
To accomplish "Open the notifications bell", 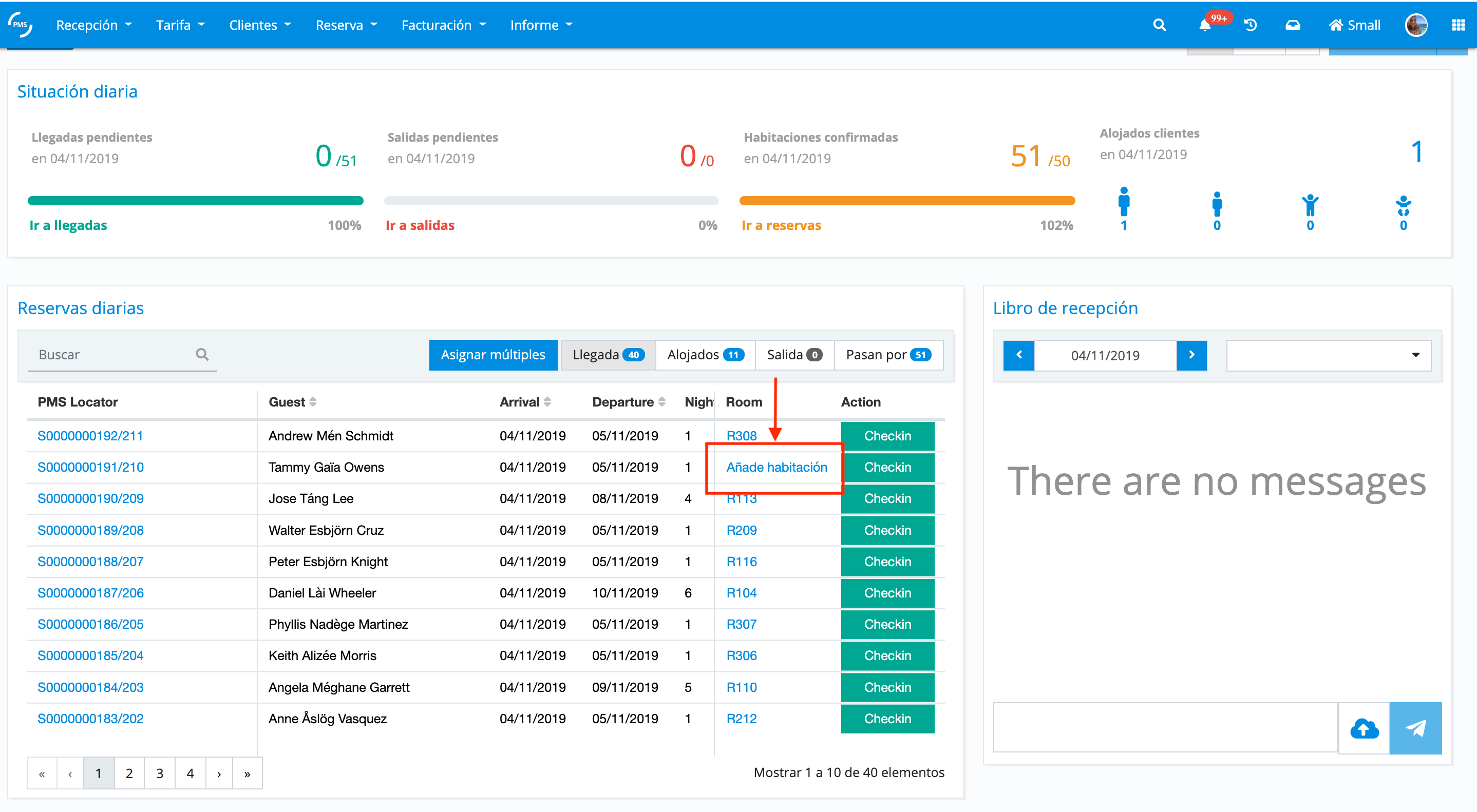I will (1205, 25).
